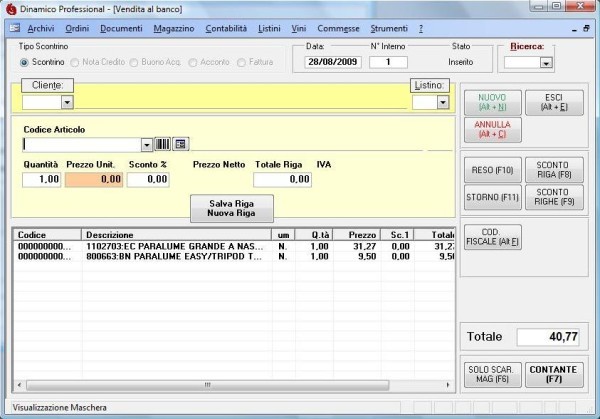Click the table scrollbar right arrow

point(448,385)
